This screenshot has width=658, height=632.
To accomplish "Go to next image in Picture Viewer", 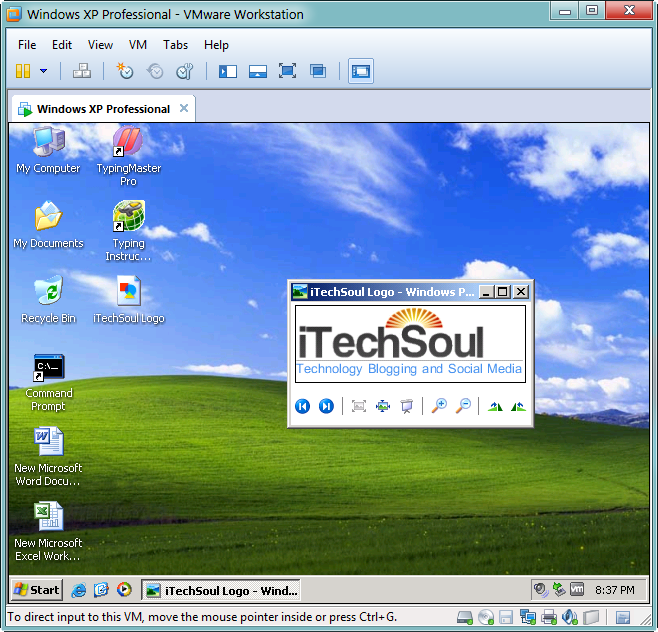I will [326, 406].
